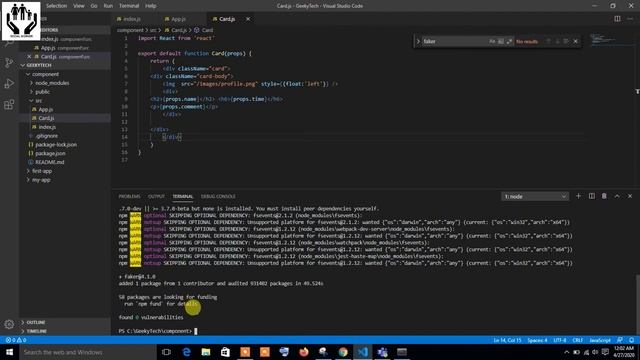The height and width of the screenshot is (360, 640).
Task: Toggle Match Whole Word in find widget
Action: pyautogui.click(x=501, y=41)
